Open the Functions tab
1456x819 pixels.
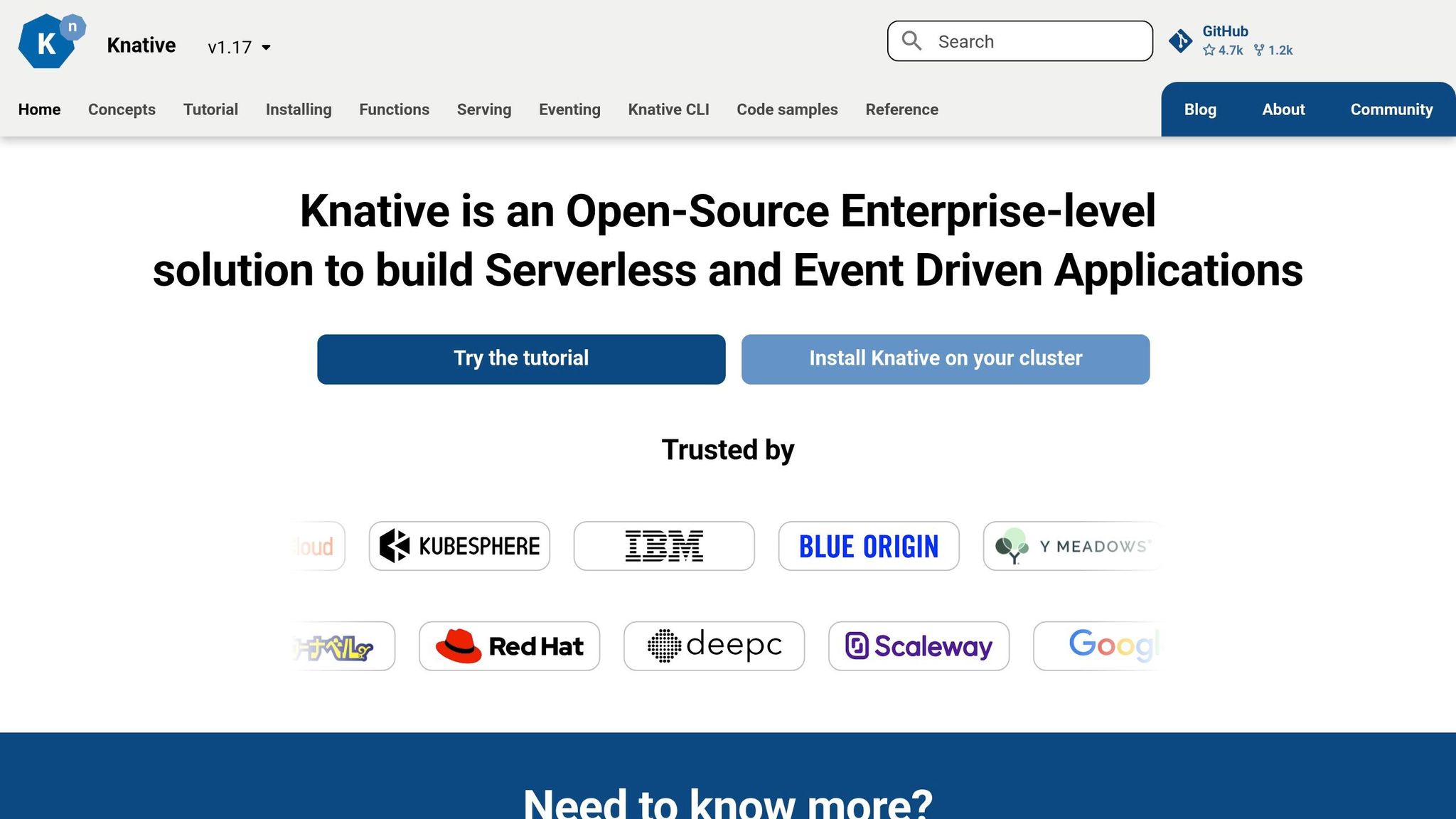pyautogui.click(x=394, y=109)
